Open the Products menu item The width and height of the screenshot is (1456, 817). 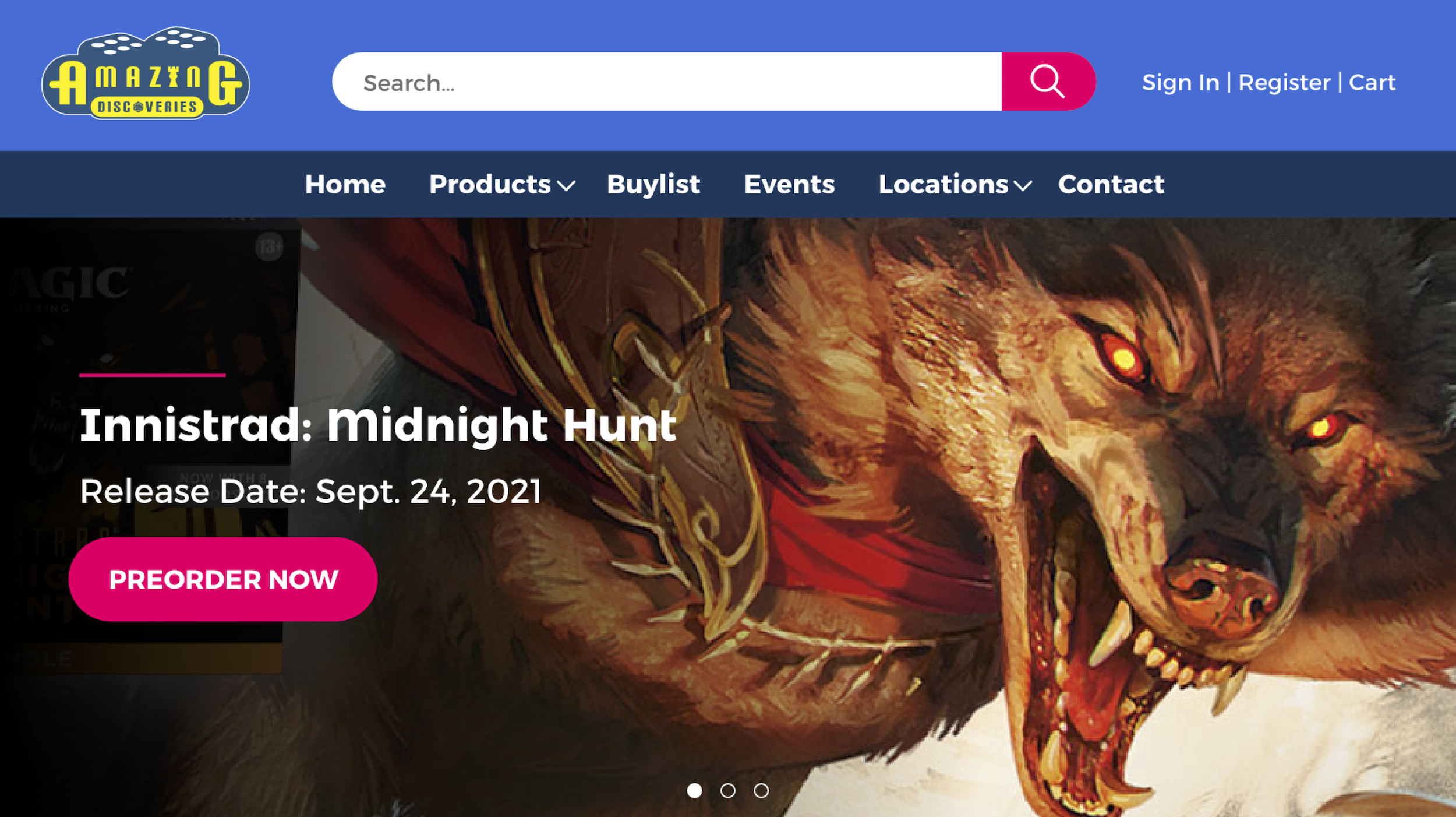(490, 185)
